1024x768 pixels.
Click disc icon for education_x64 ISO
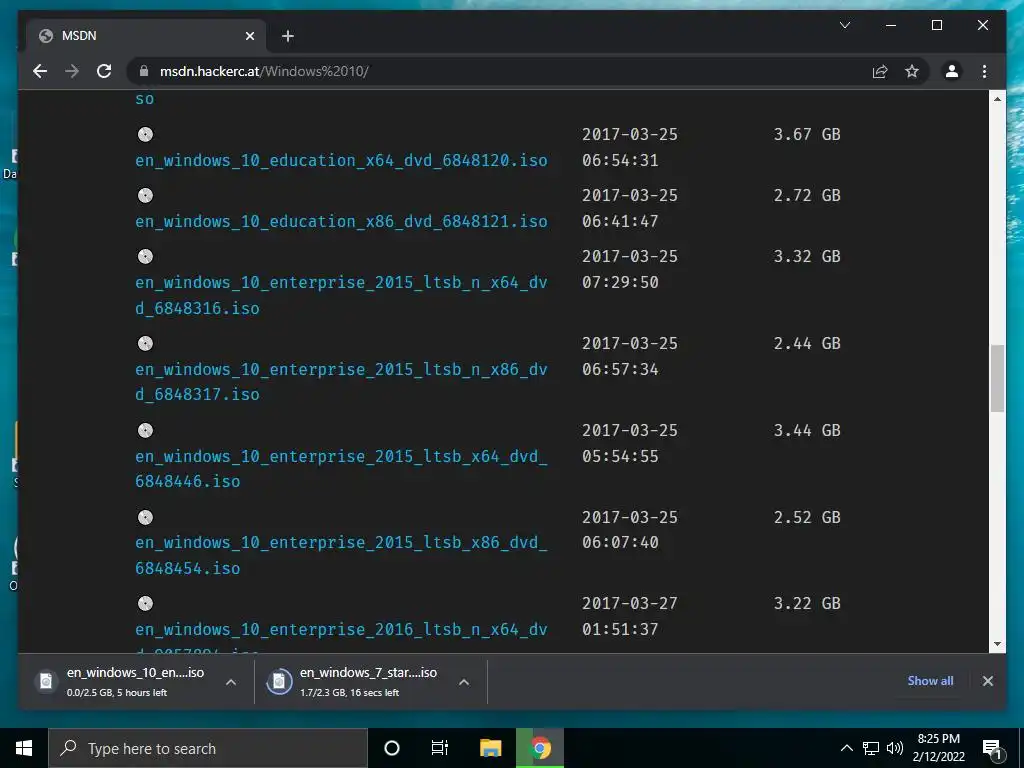pyautogui.click(x=145, y=135)
